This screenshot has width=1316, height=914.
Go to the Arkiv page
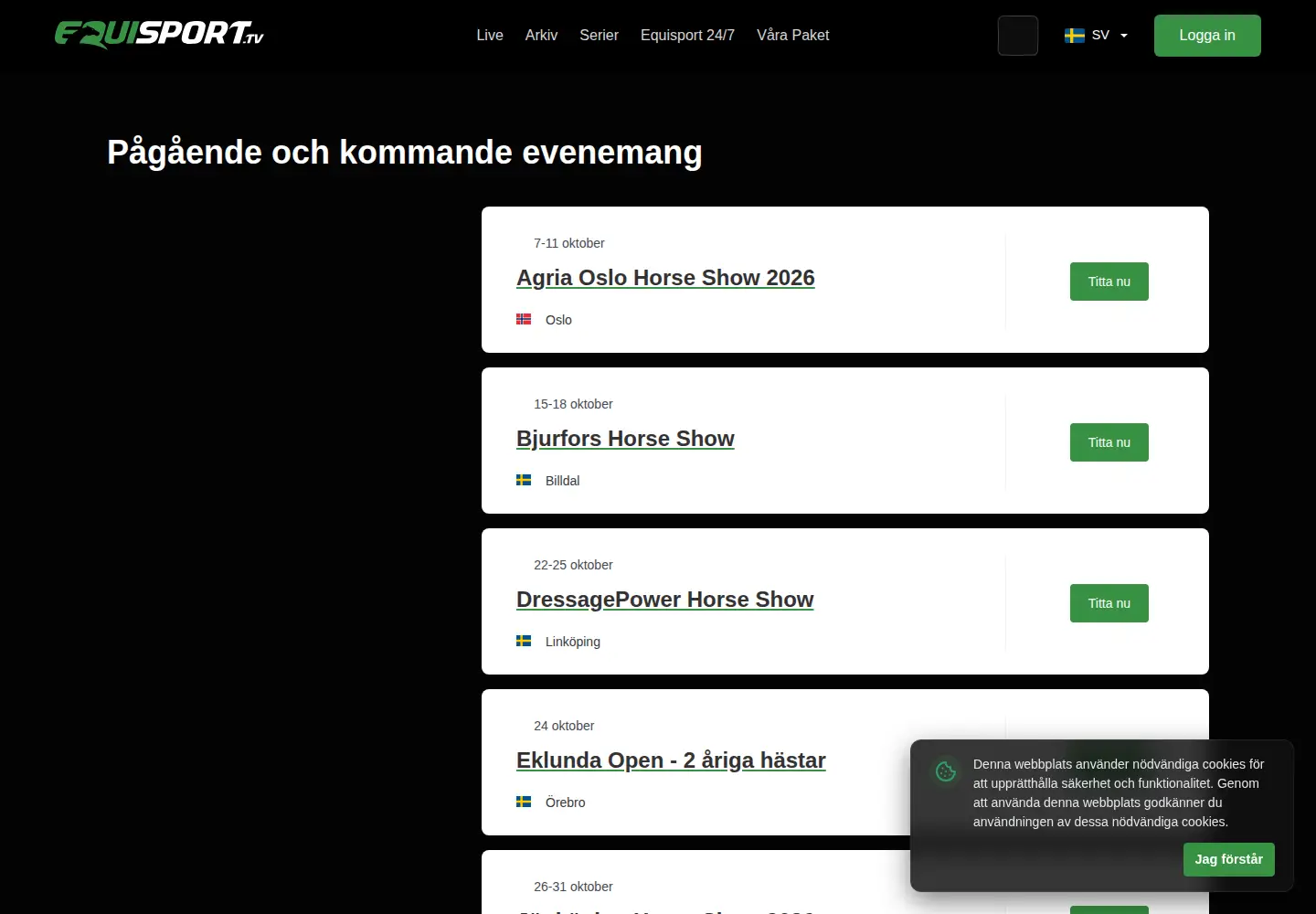541,35
